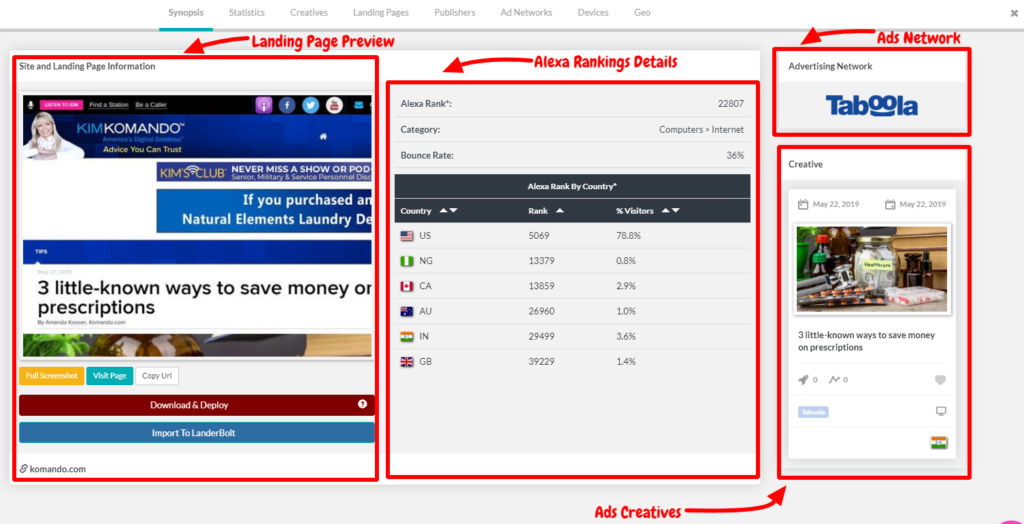Click the Alexa Rank value 22807

[730, 103]
